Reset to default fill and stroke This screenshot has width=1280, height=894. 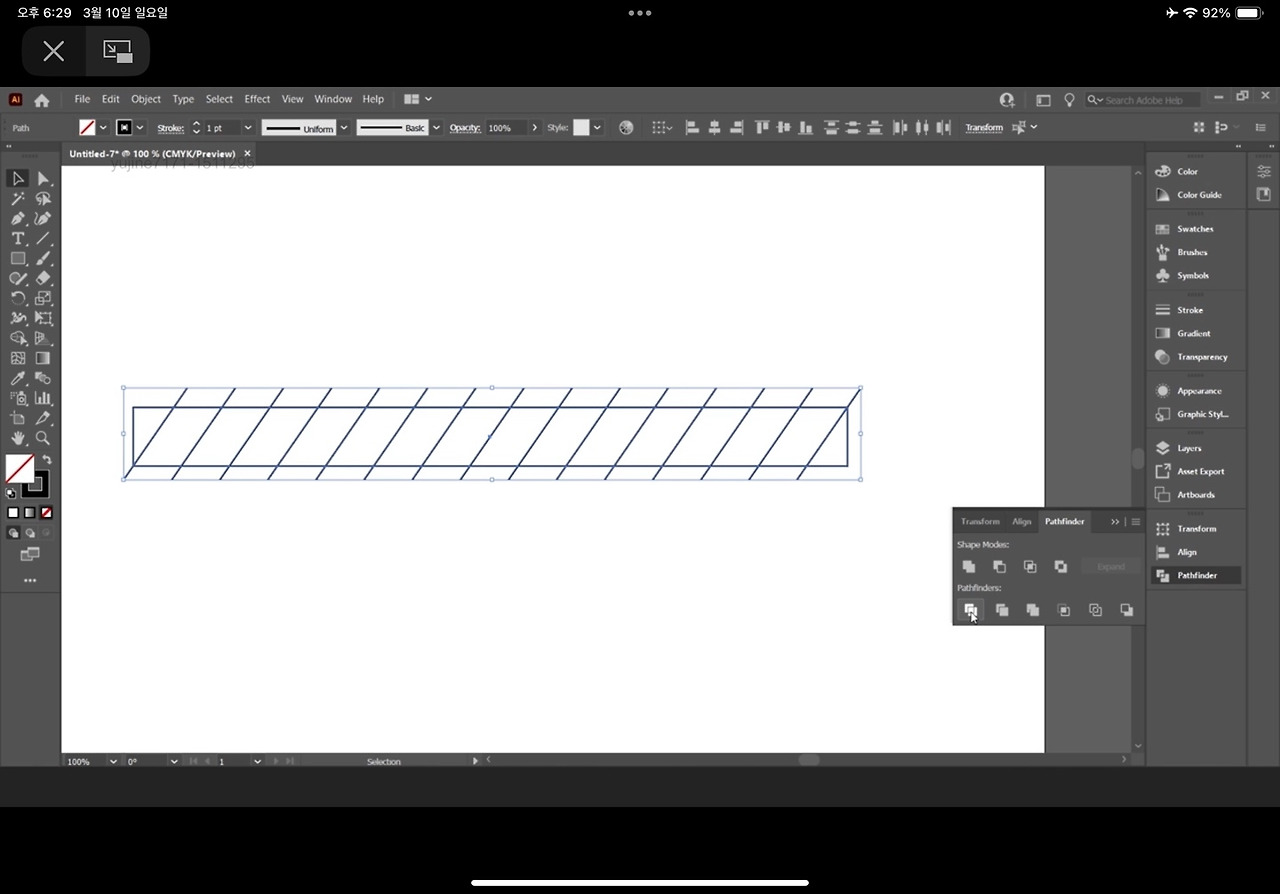11,493
